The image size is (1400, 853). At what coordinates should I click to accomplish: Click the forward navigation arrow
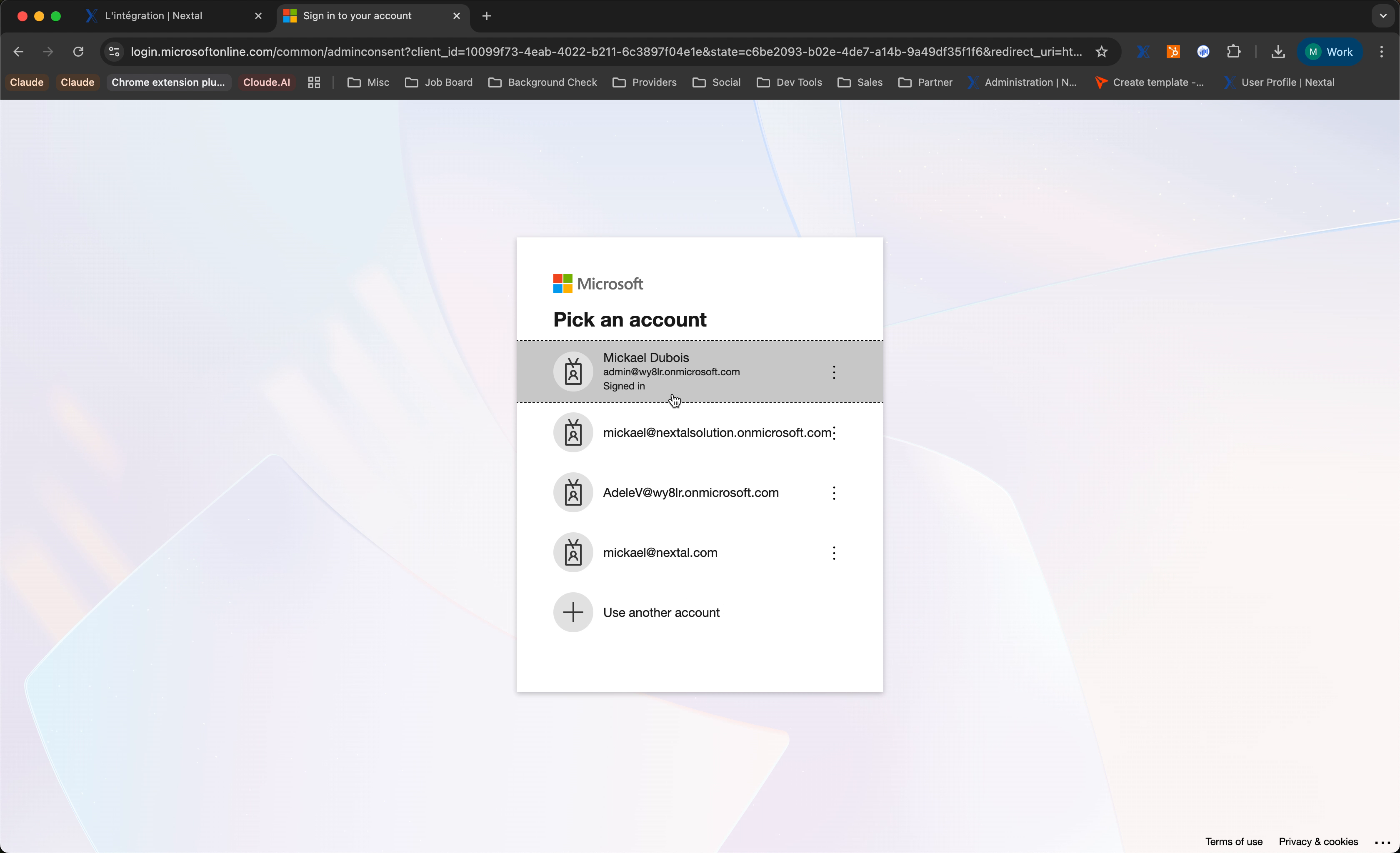[x=48, y=52]
